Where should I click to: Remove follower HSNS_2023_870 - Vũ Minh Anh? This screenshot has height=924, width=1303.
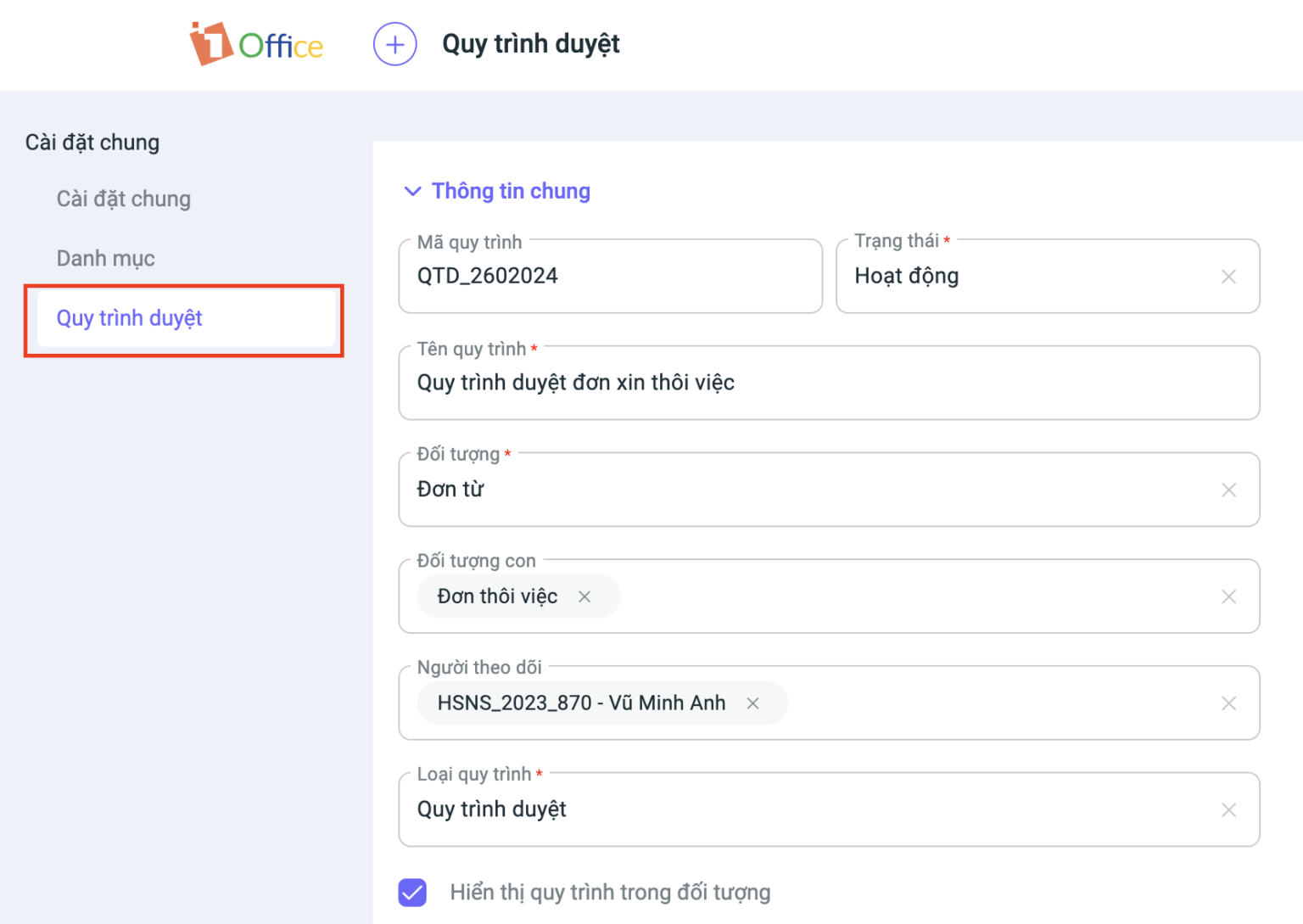[753, 703]
